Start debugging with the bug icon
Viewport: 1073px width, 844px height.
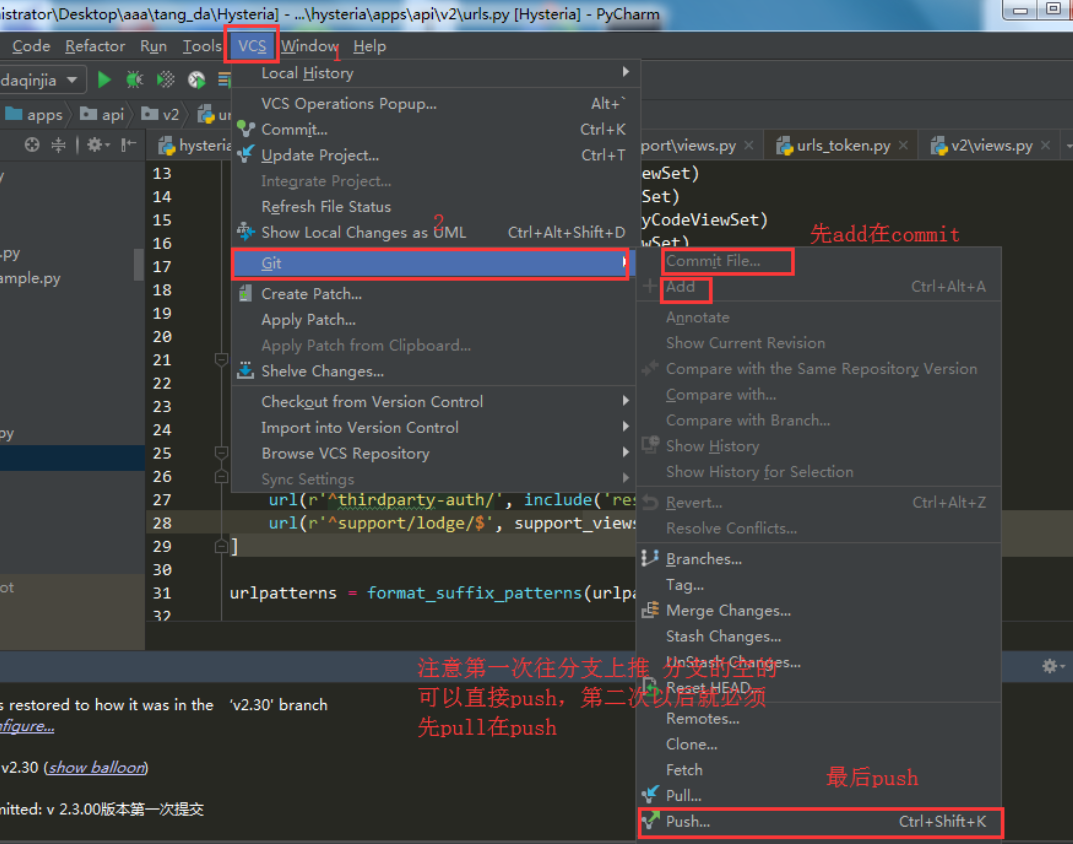(134, 80)
